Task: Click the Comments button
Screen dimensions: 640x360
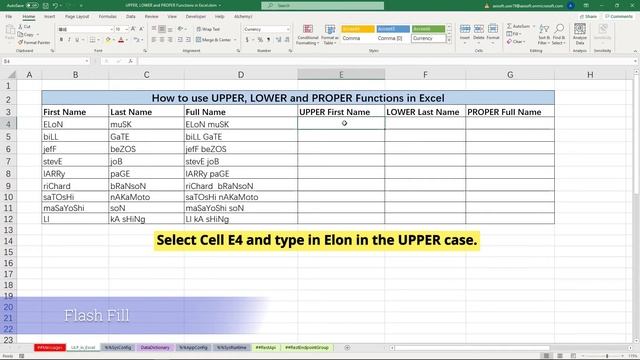Action: [619, 17]
